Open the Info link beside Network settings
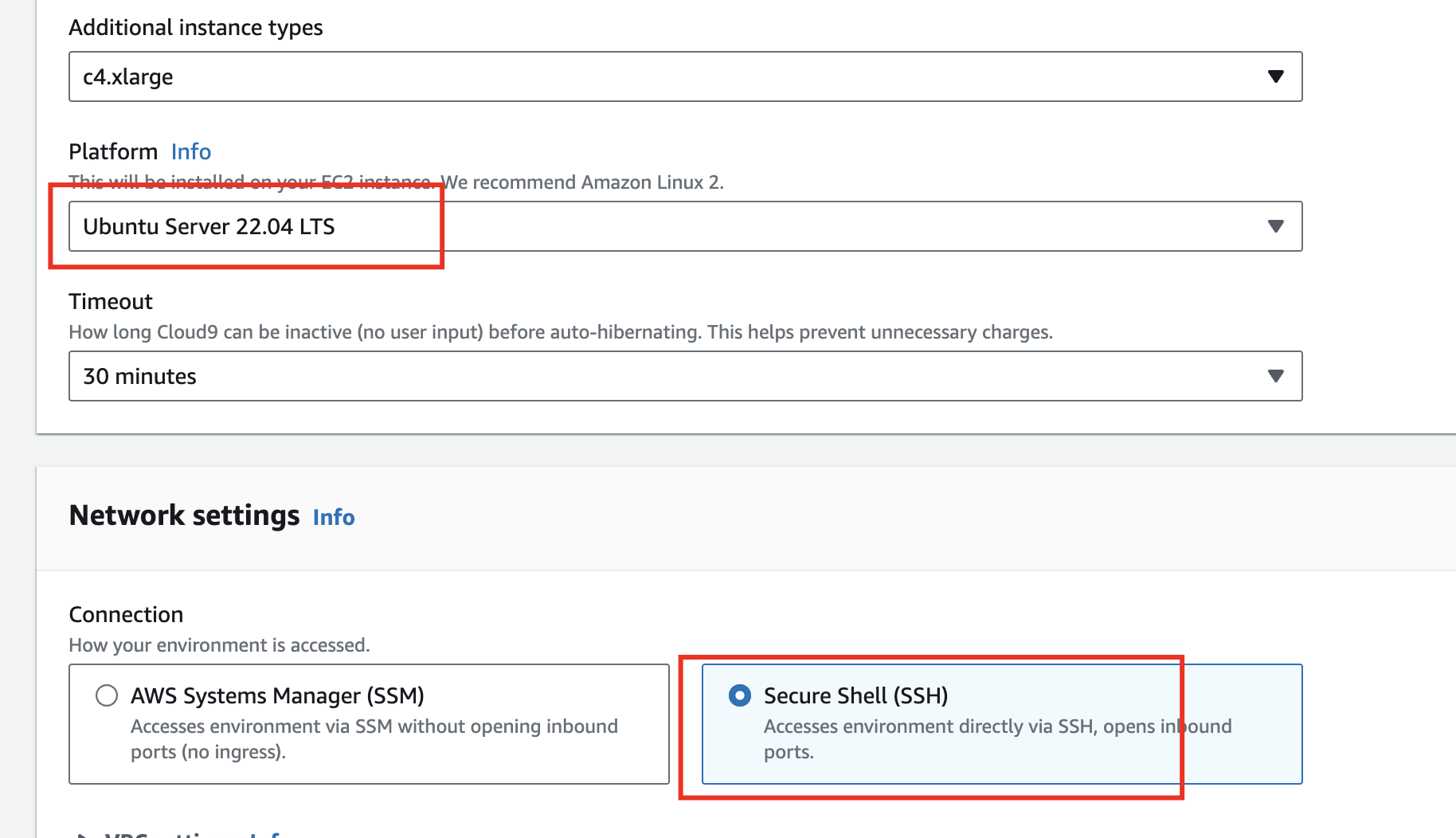 click(x=334, y=517)
